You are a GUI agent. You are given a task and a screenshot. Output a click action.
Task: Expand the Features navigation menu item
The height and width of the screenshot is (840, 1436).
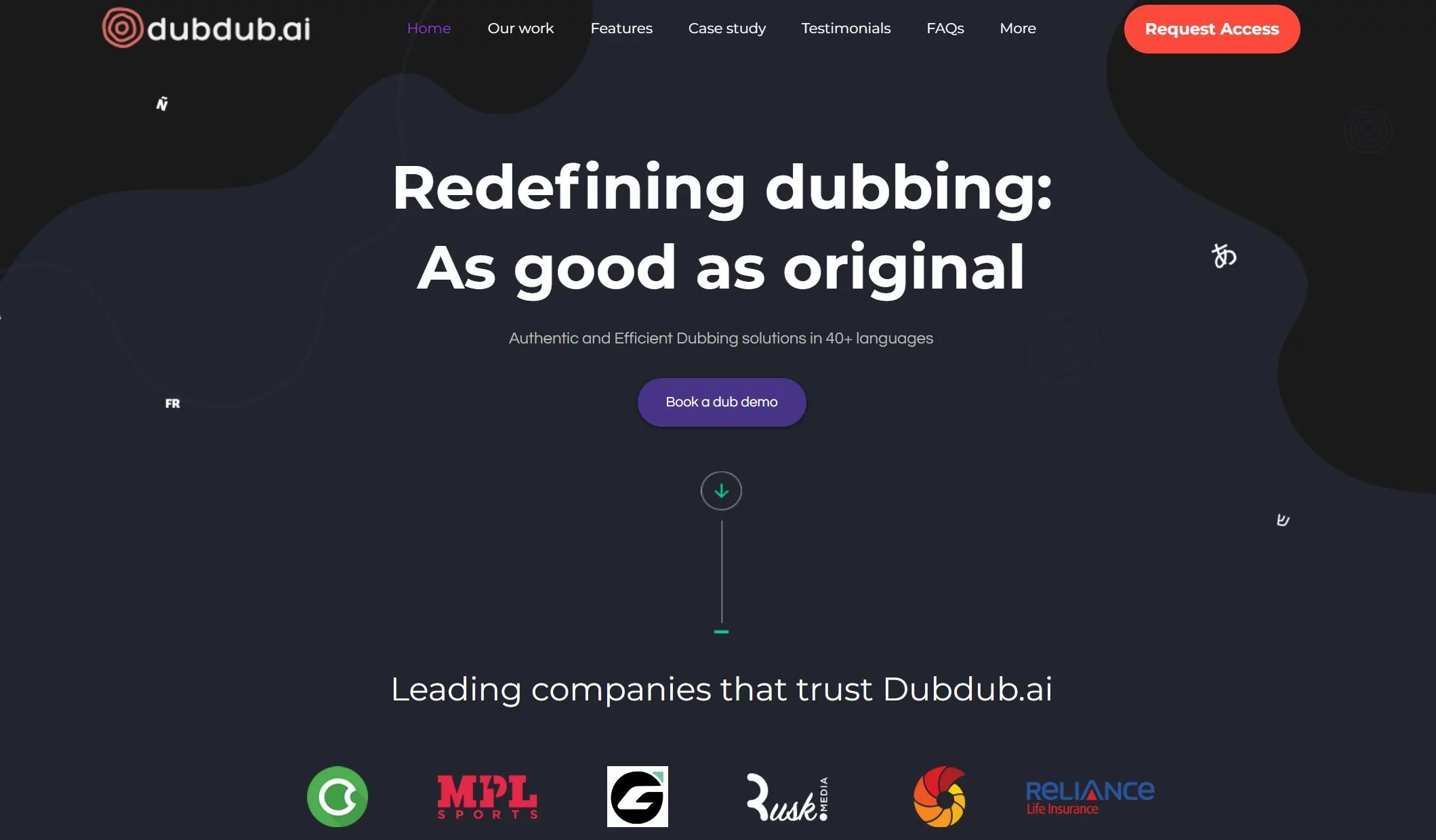tap(621, 28)
